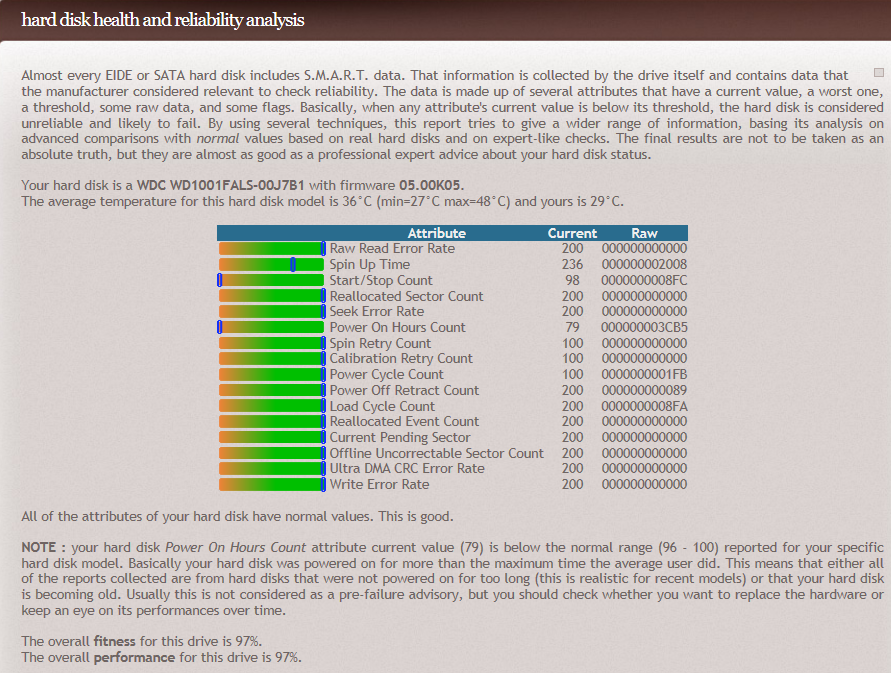
Task: Click the Start/Stop Count health bar
Action: coord(272,280)
